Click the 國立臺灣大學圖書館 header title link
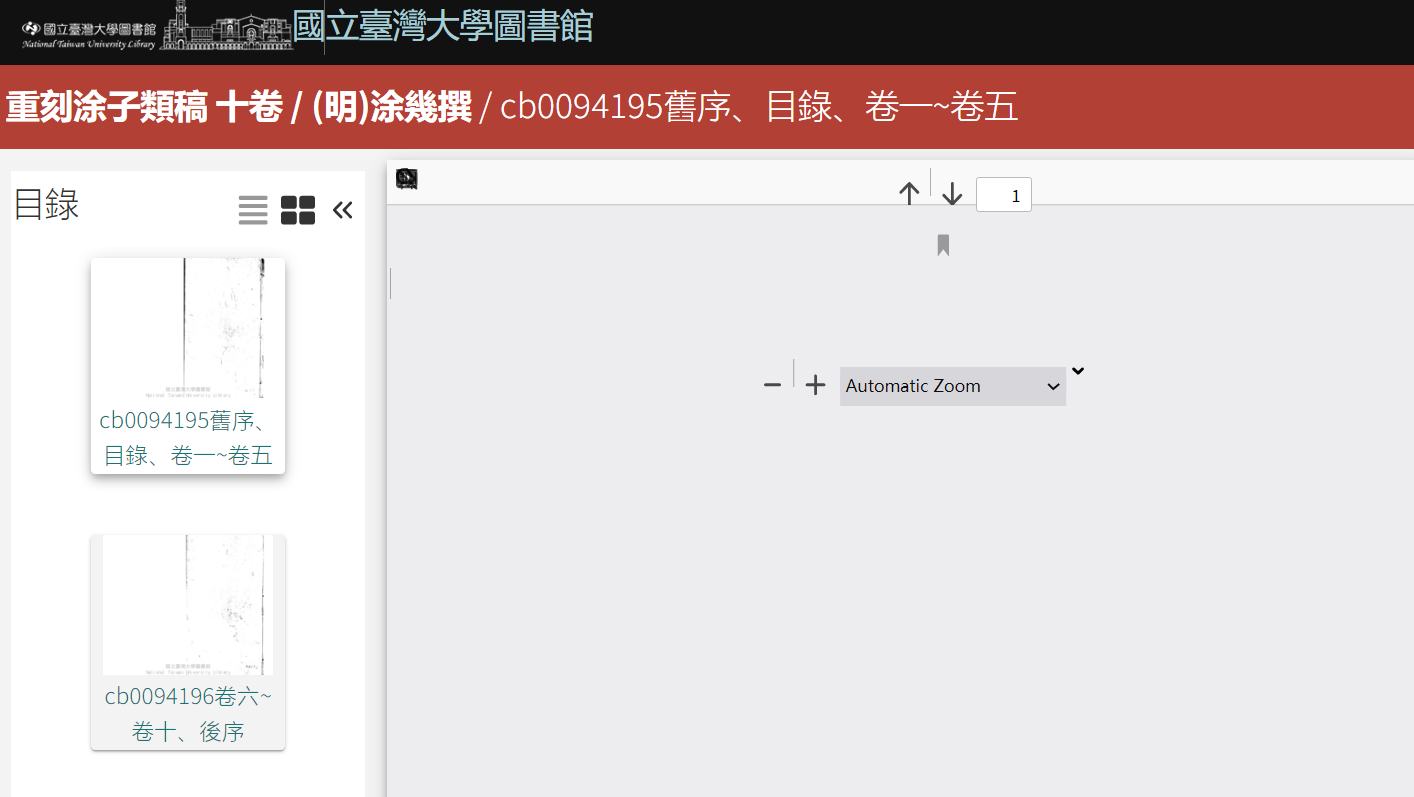1414x797 pixels. 443,26
